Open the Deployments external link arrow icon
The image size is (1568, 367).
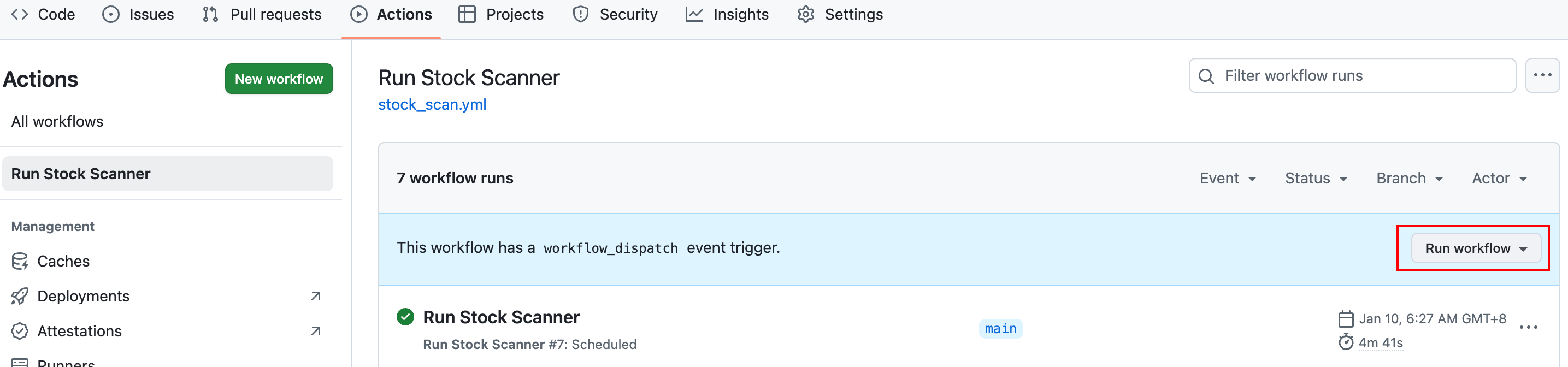tap(315, 297)
